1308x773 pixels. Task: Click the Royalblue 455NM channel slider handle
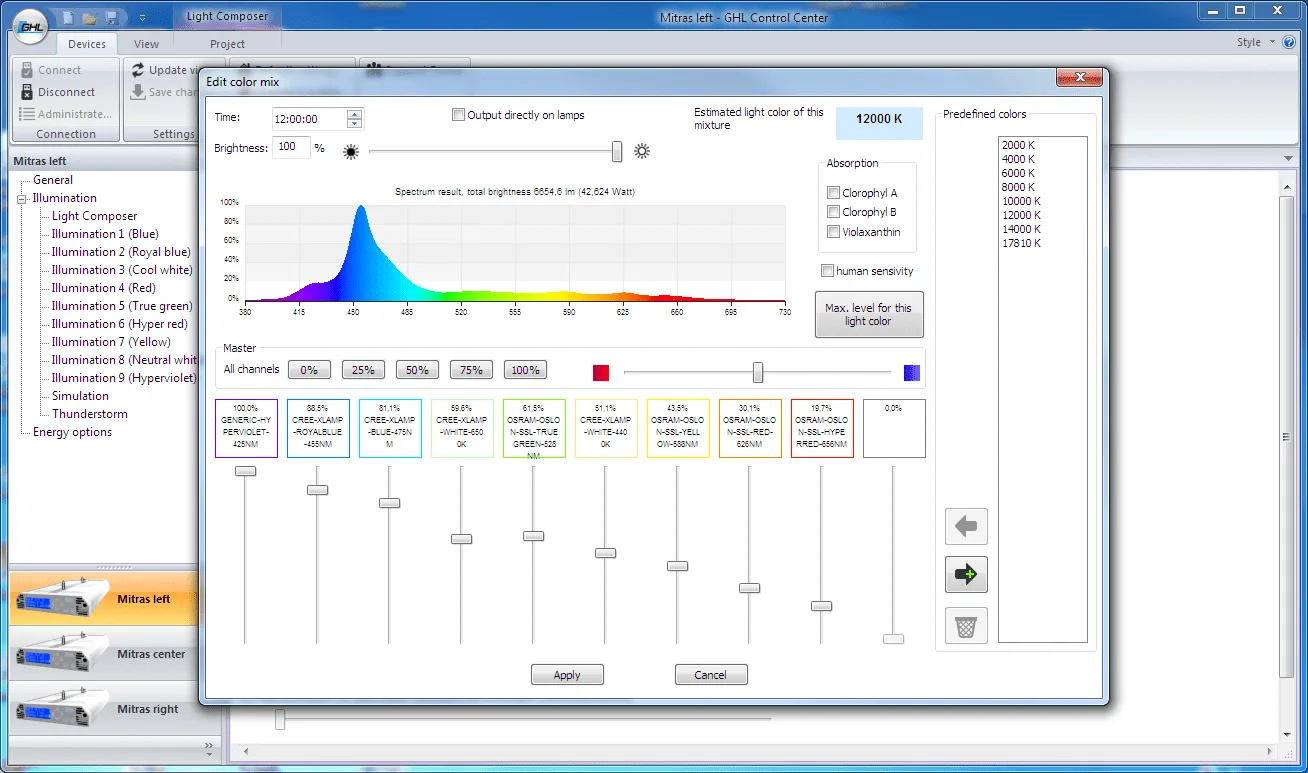[x=318, y=490]
